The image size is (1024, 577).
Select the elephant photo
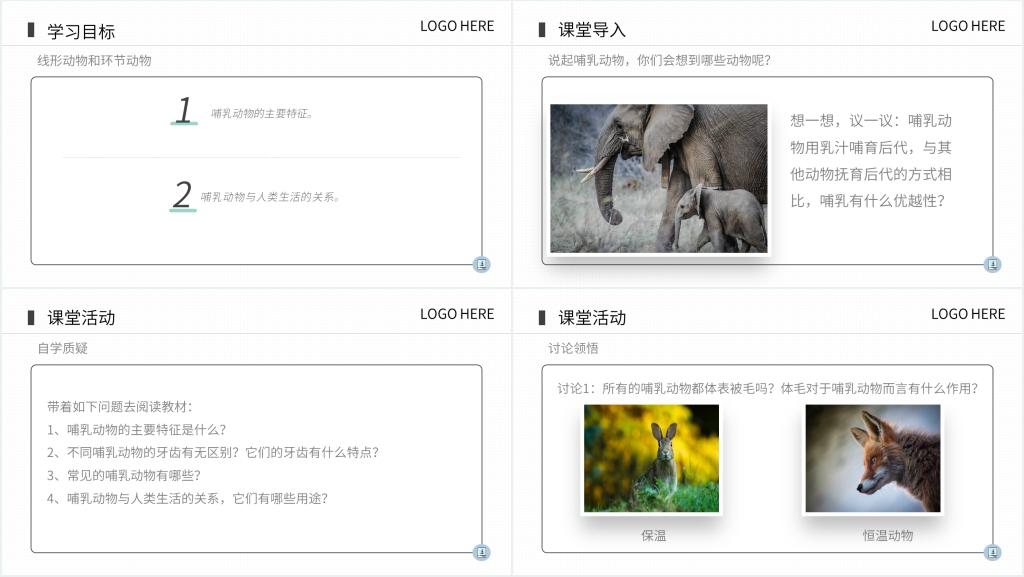(659, 178)
